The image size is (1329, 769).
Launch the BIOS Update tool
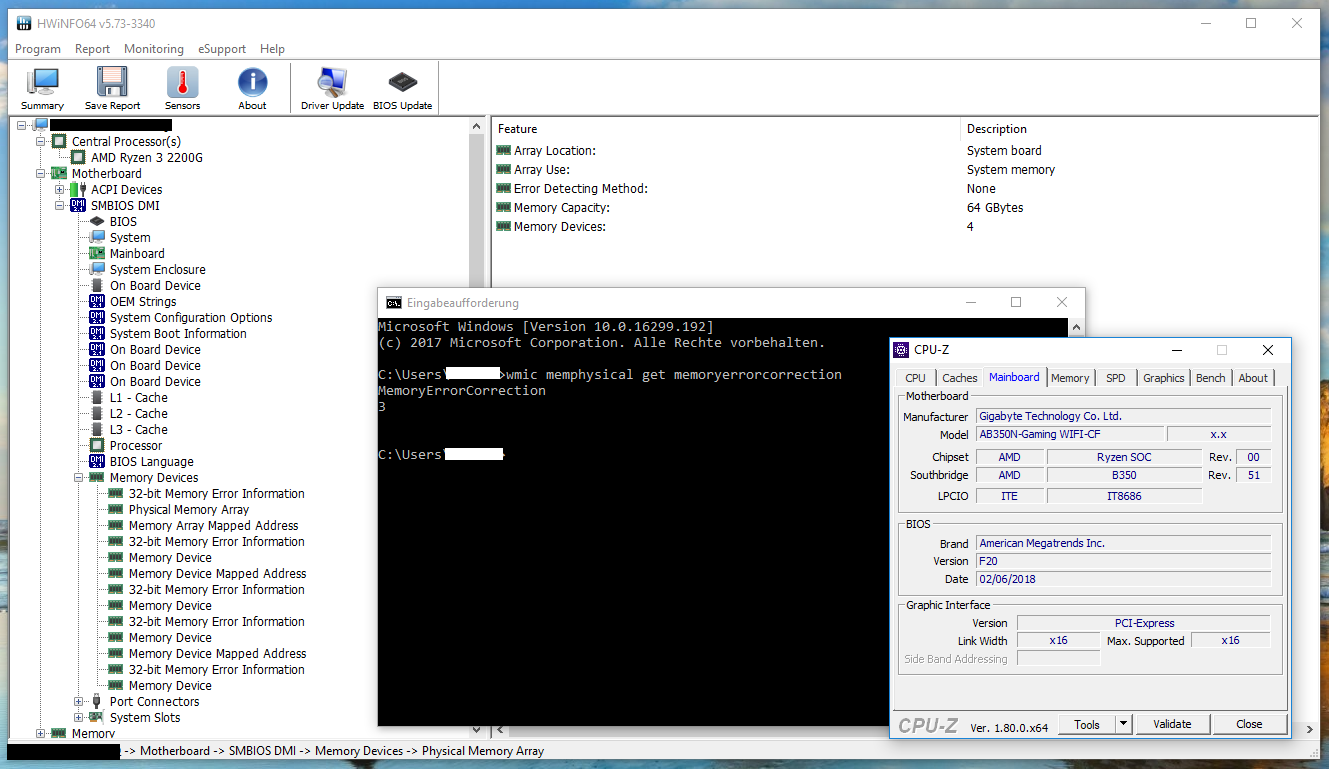(x=402, y=89)
